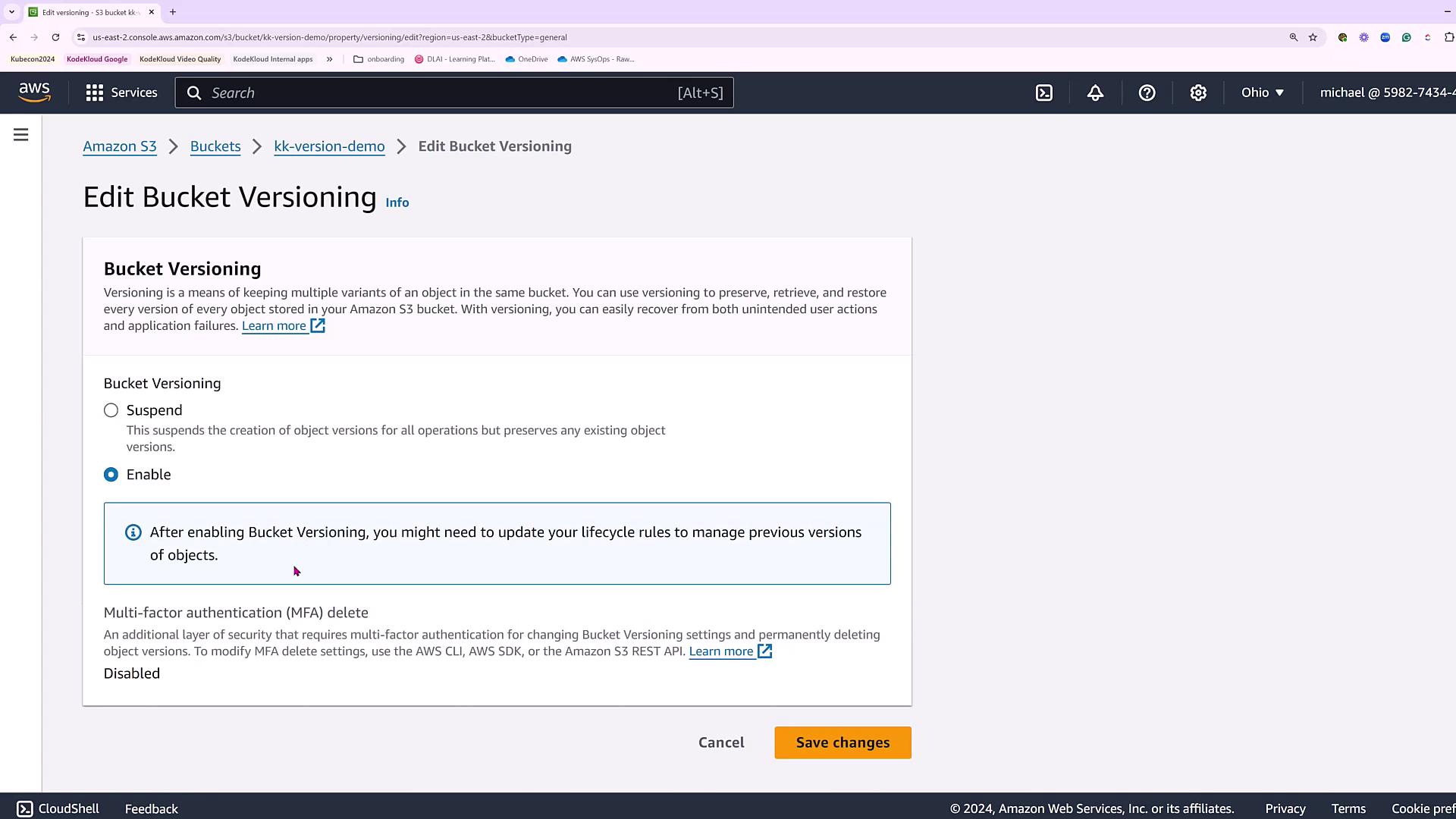Screen dimensions: 1456x819
Task: Click the Cancel button
Action: pos(721,742)
